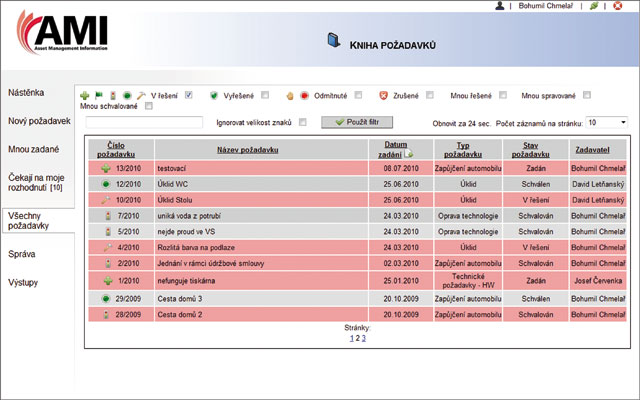This screenshot has height=400, width=640.
Task: Focus the filter text input field
Action: (x=144, y=122)
